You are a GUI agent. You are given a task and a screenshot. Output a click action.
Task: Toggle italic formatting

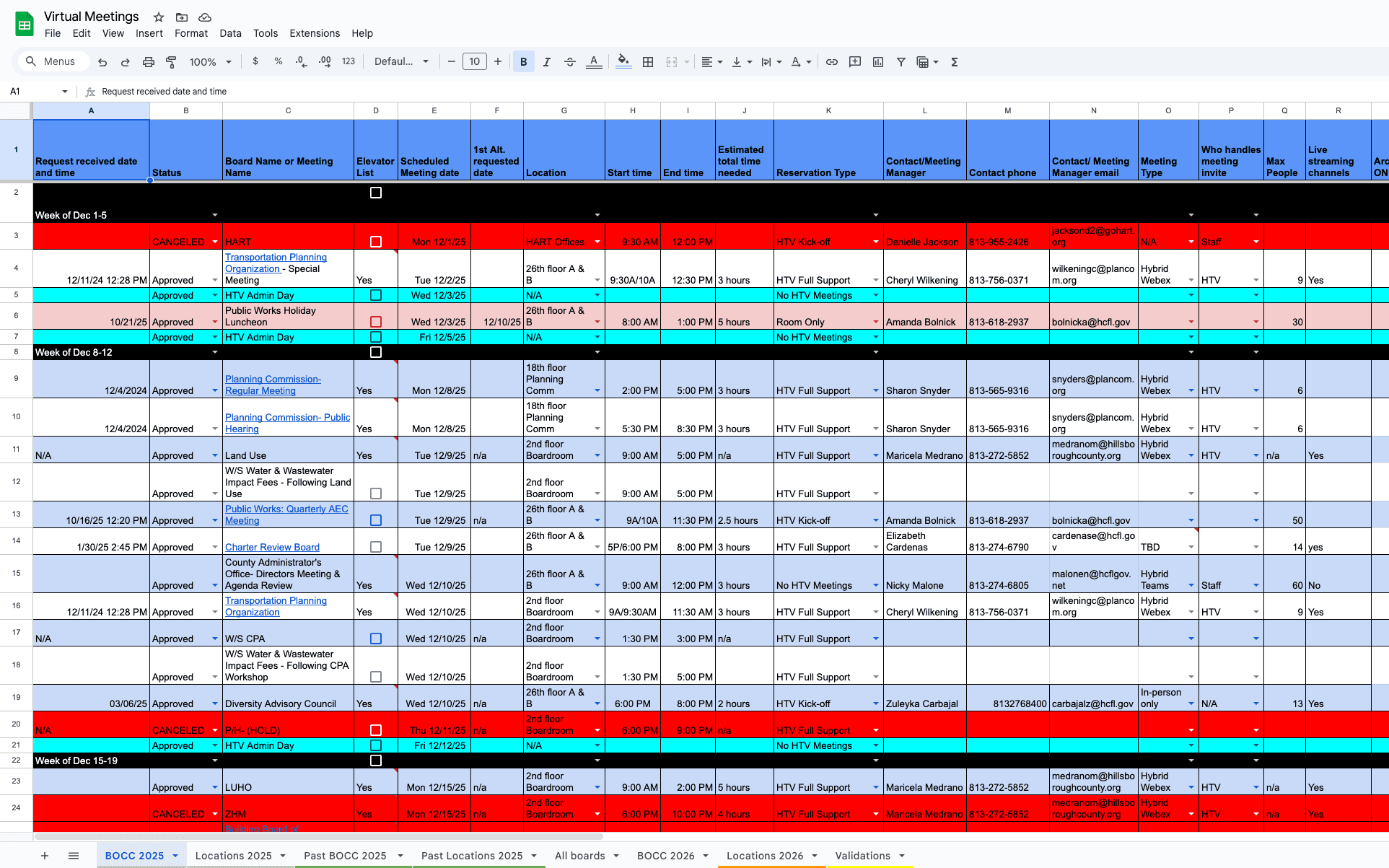(546, 62)
